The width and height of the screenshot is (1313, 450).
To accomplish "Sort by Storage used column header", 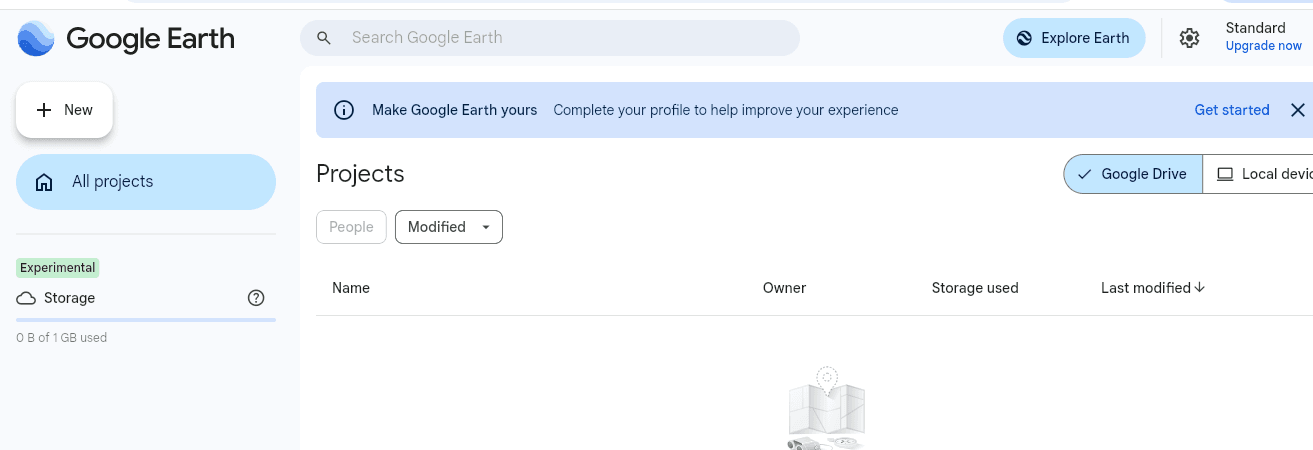I will click(975, 288).
